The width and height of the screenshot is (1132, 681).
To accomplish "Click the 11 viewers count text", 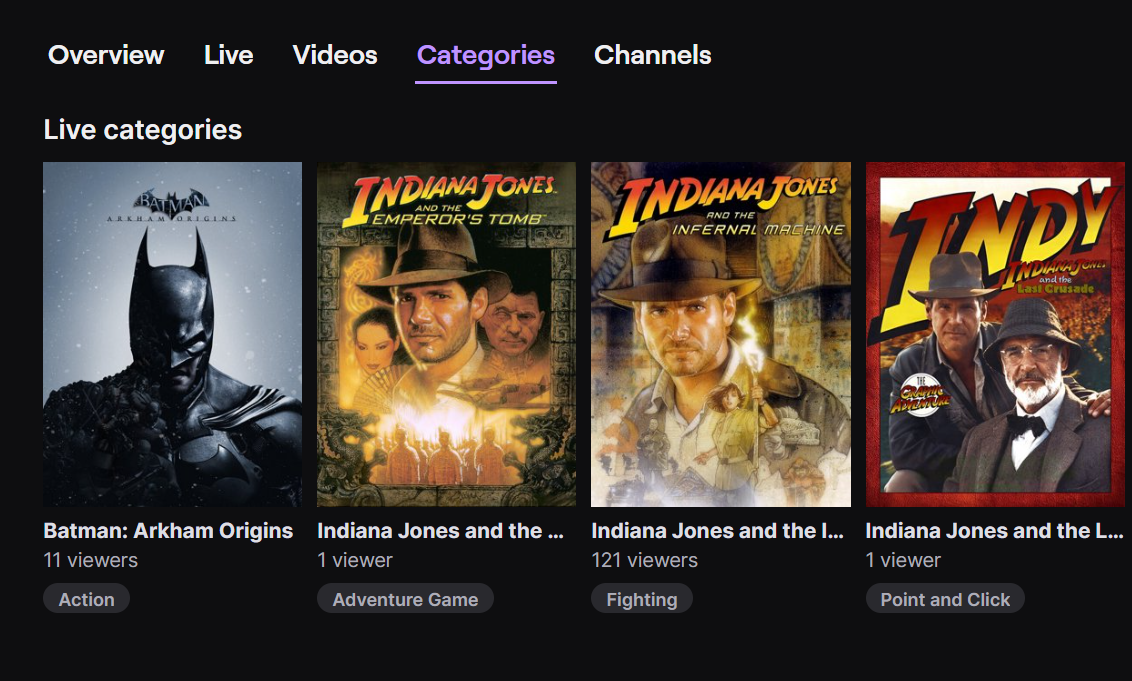I will click(91, 560).
